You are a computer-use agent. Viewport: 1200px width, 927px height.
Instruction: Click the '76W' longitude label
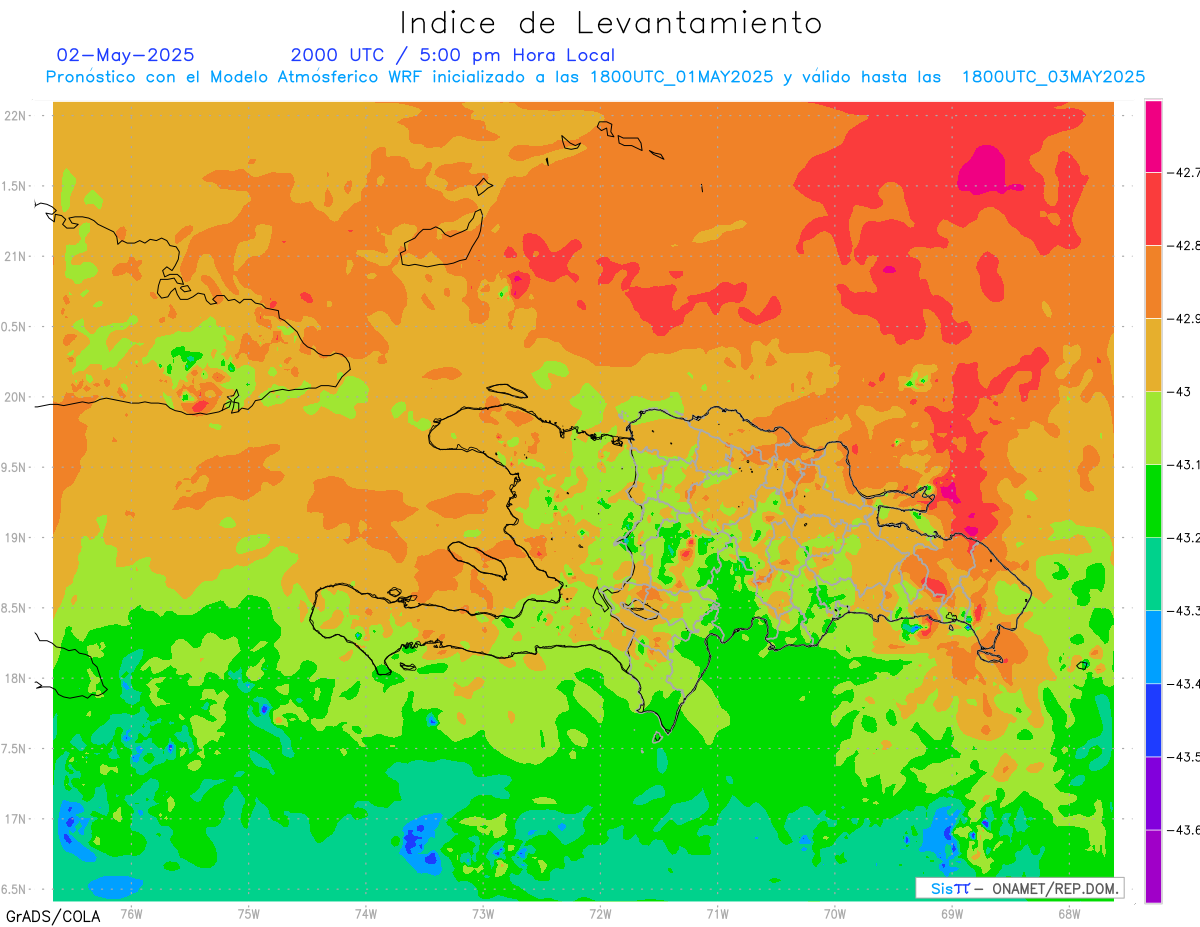pos(131,914)
